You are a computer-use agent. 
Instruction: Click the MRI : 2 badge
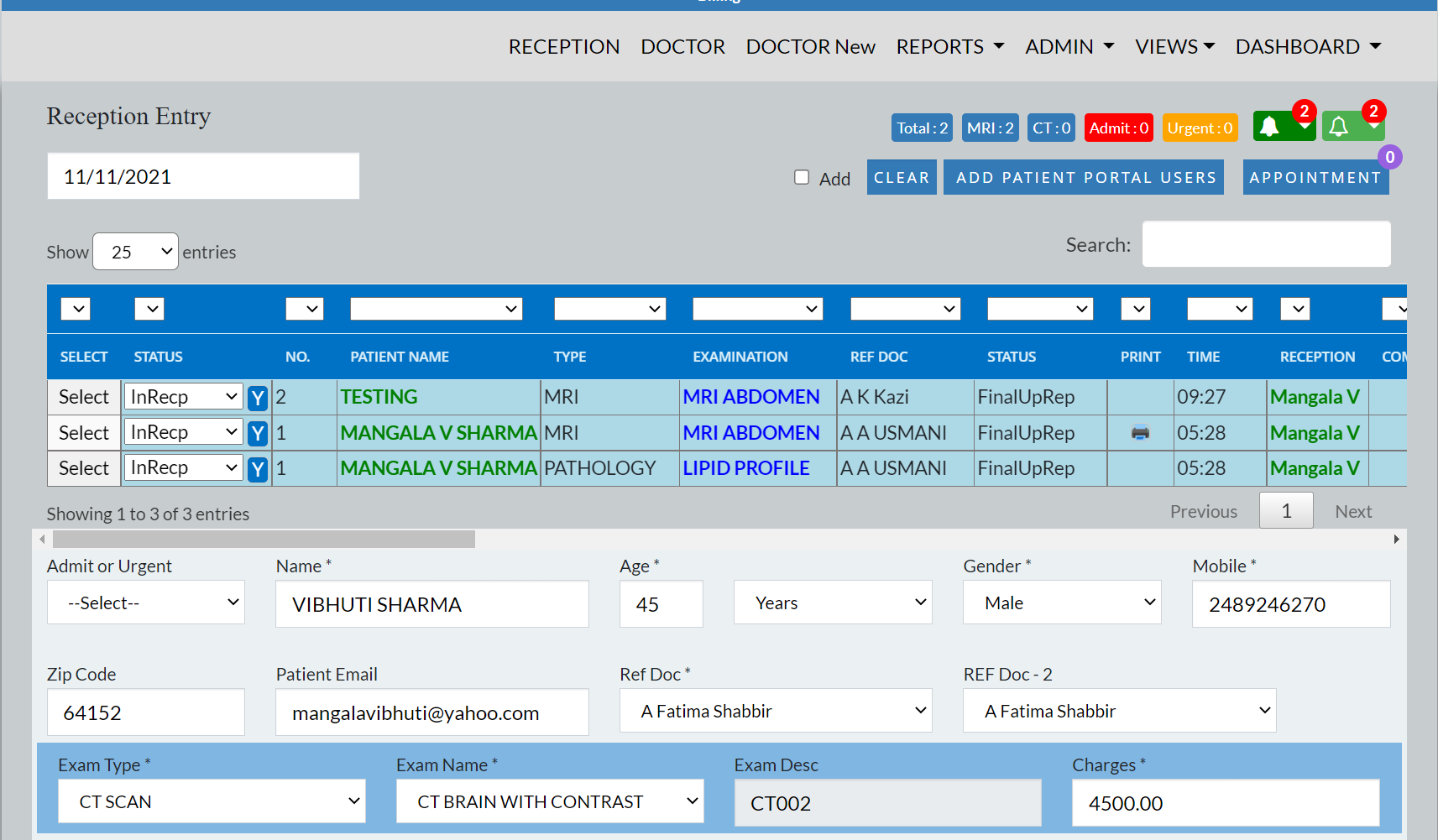pyautogui.click(x=990, y=128)
